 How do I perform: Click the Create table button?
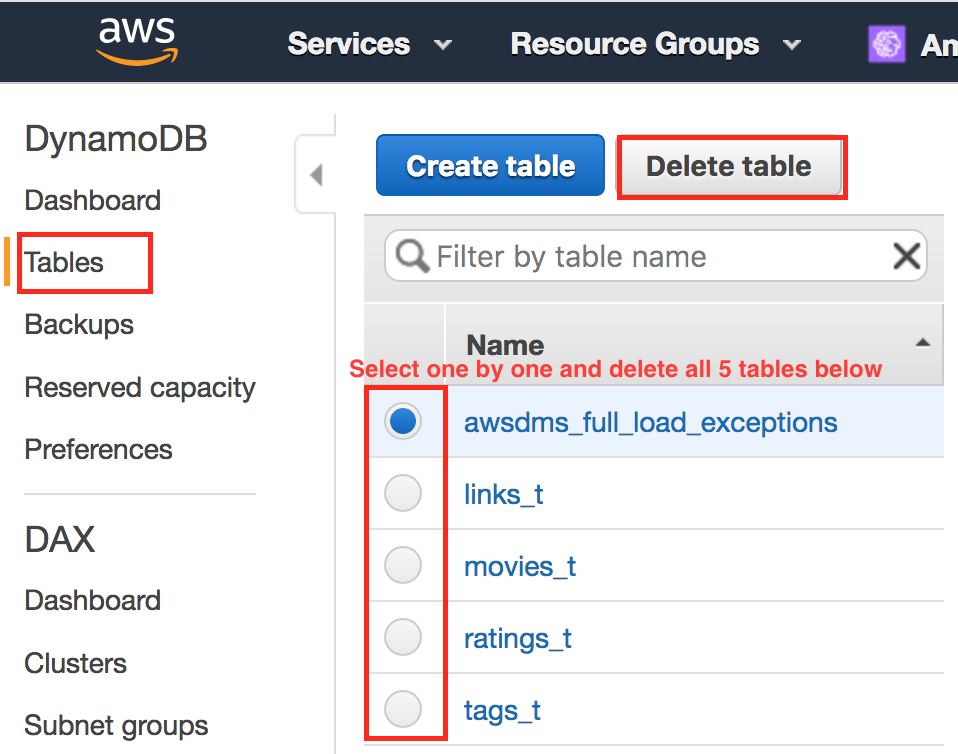point(489,165)
